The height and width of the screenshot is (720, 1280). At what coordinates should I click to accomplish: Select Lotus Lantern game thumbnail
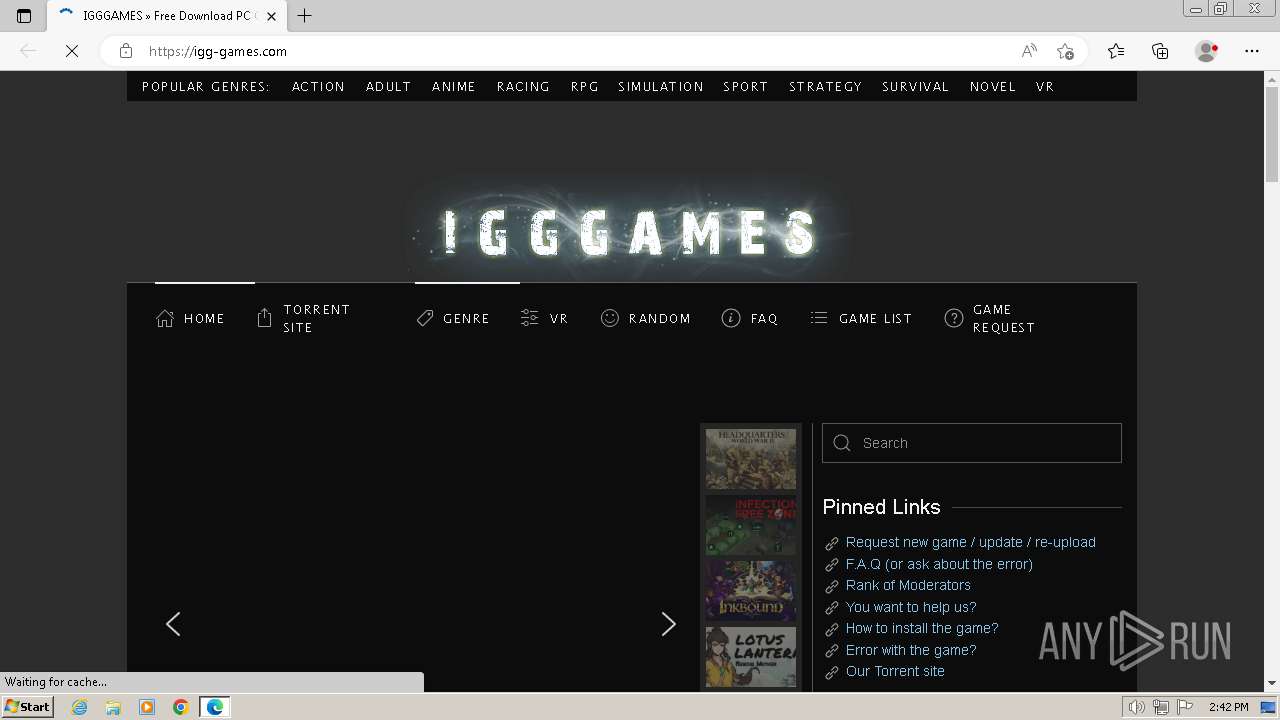[751, 657]
